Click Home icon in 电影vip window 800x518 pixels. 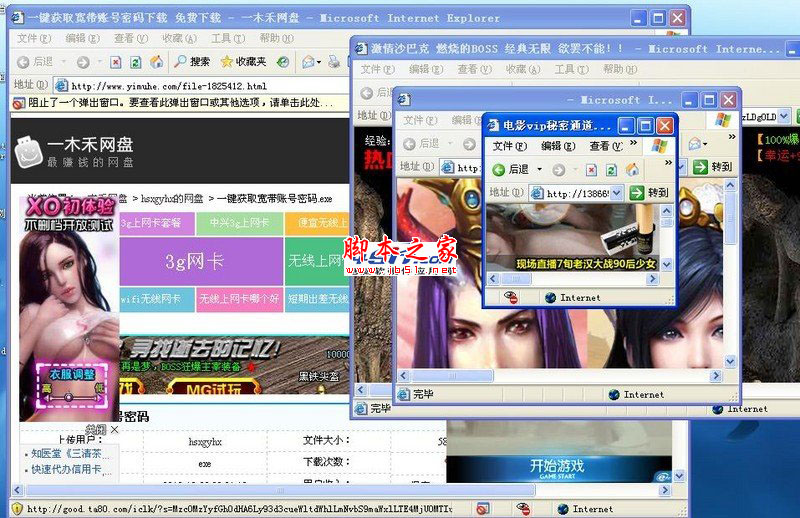pyautogui.click(x=632, y=169)
